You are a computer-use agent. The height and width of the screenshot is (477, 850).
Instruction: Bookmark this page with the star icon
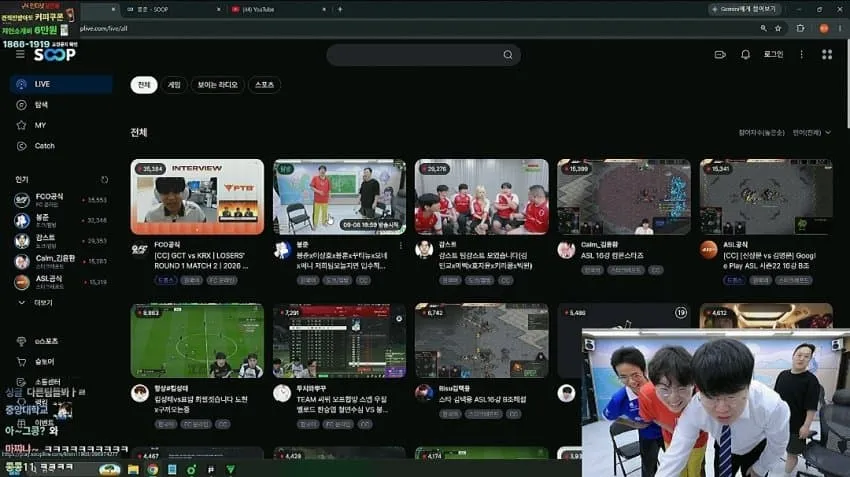click(778, 28)
